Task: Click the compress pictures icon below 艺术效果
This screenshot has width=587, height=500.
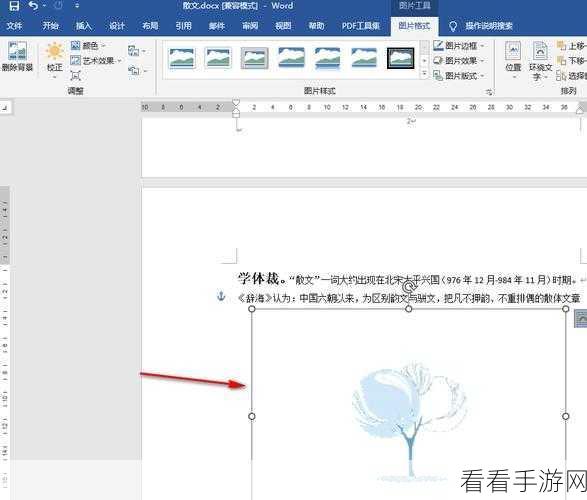Action: click(x=76, y=76)
